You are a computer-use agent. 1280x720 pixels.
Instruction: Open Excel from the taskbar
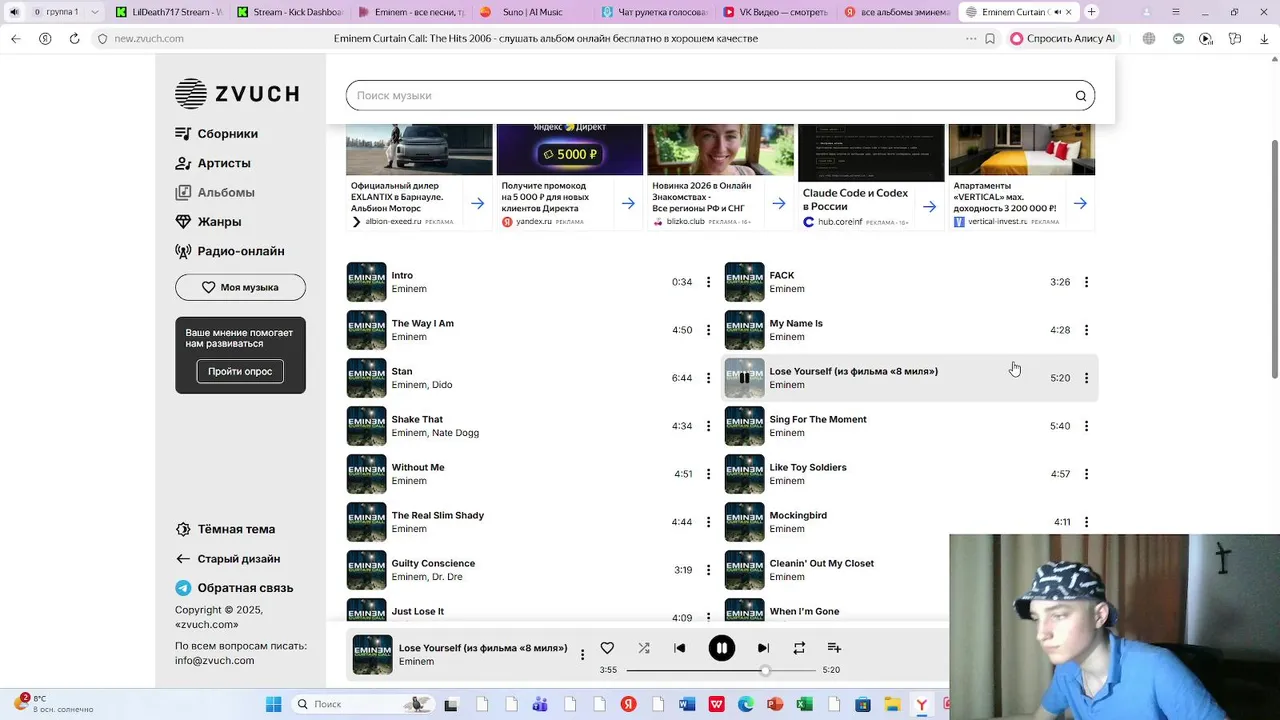click(803, 704)
